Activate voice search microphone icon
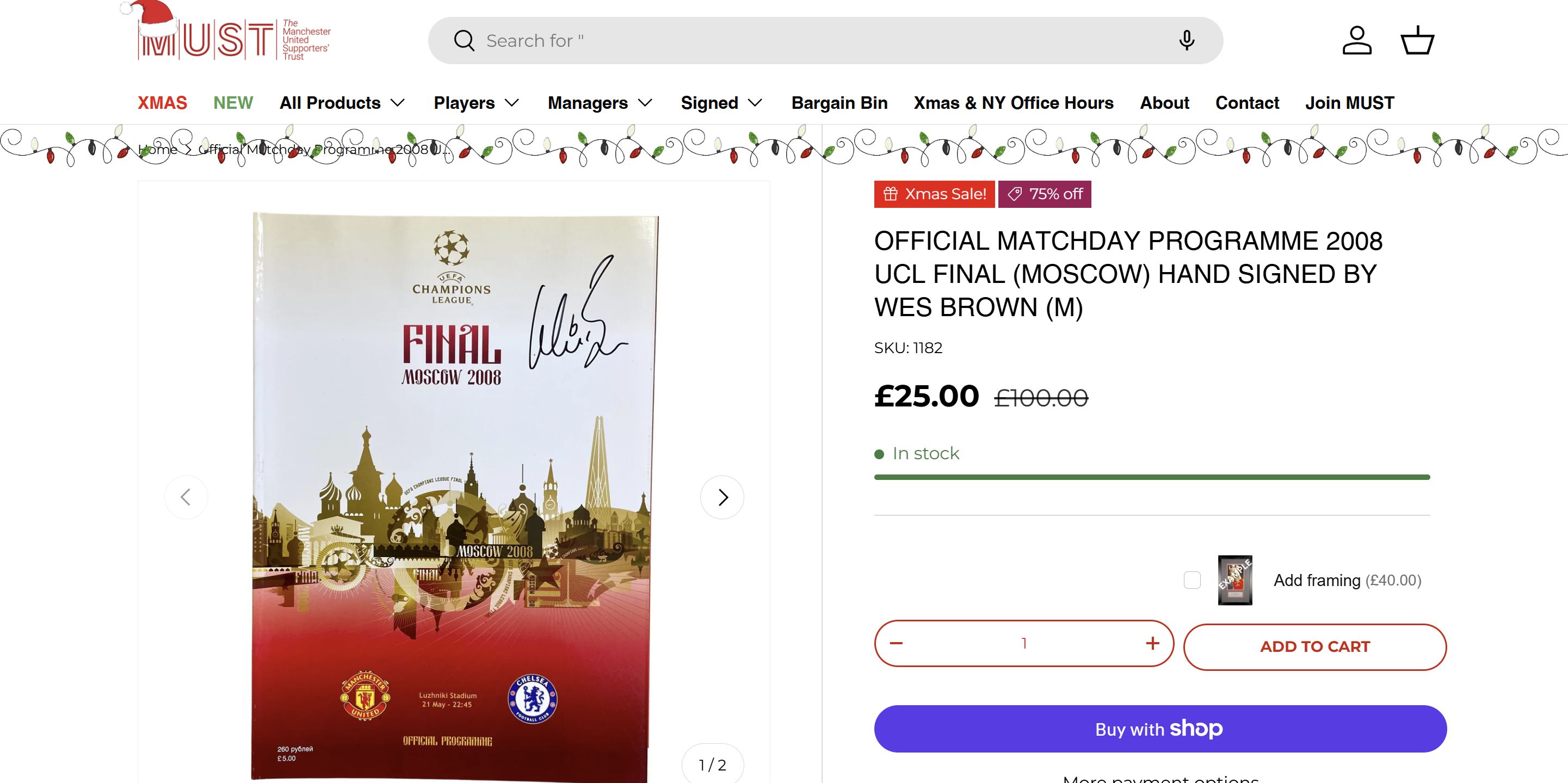The height and width of the screenshot is (783, 1568). [1187, 40]
